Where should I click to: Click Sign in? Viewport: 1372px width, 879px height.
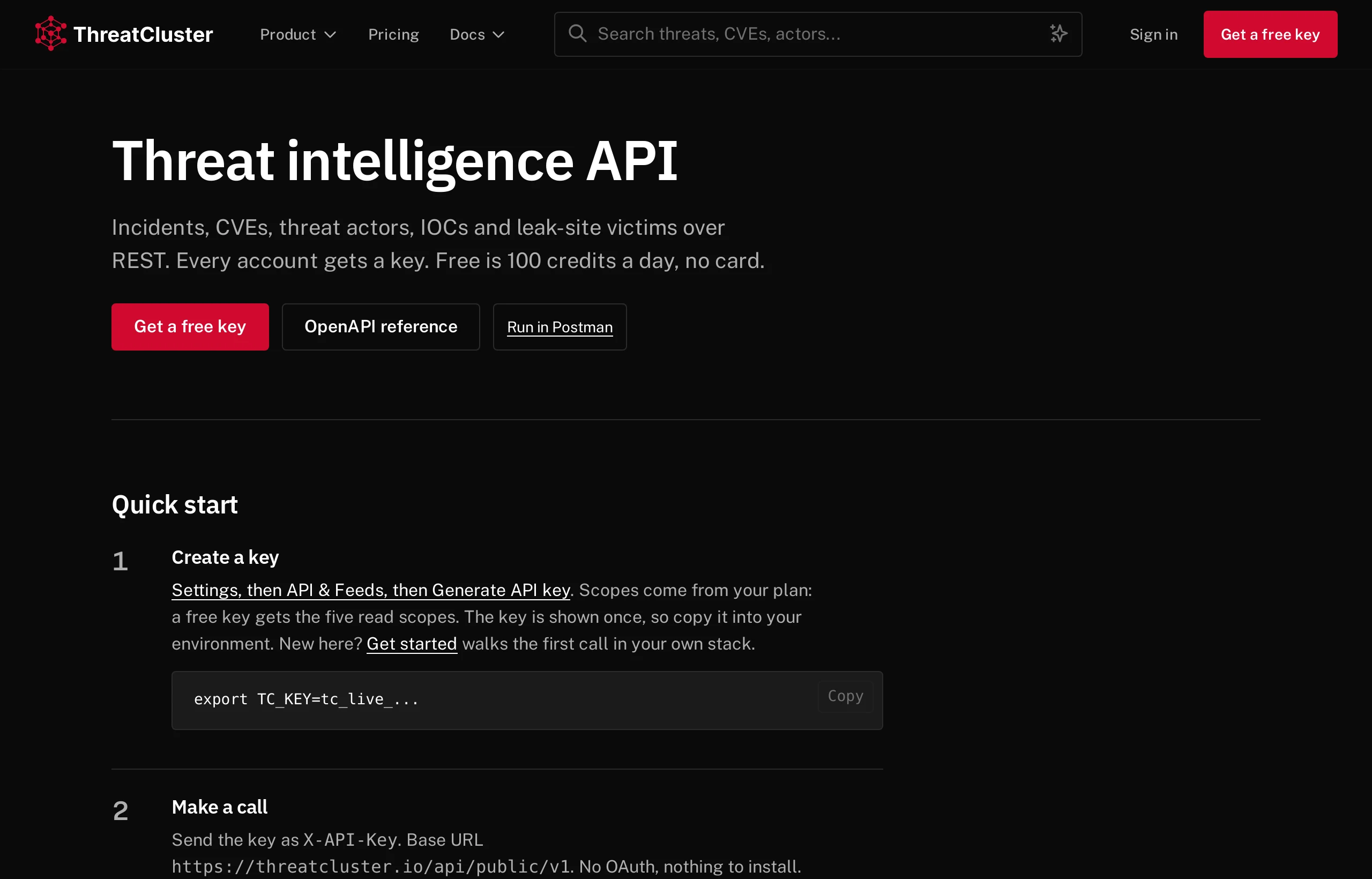click(1153, 35)
